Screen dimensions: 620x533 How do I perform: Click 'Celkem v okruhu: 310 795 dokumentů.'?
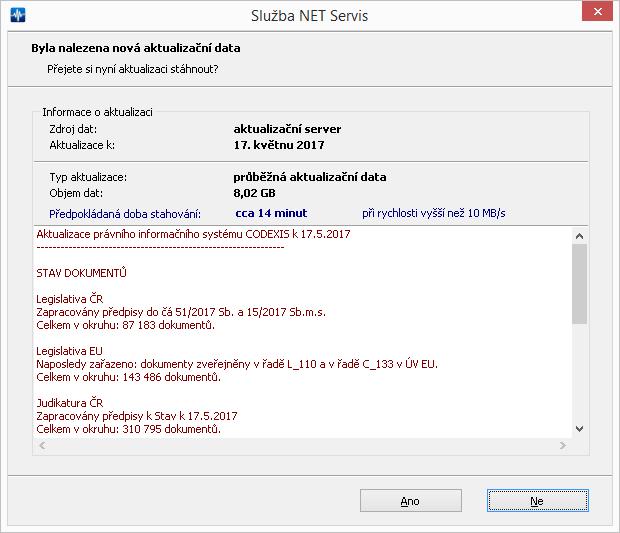pos(129,429)
